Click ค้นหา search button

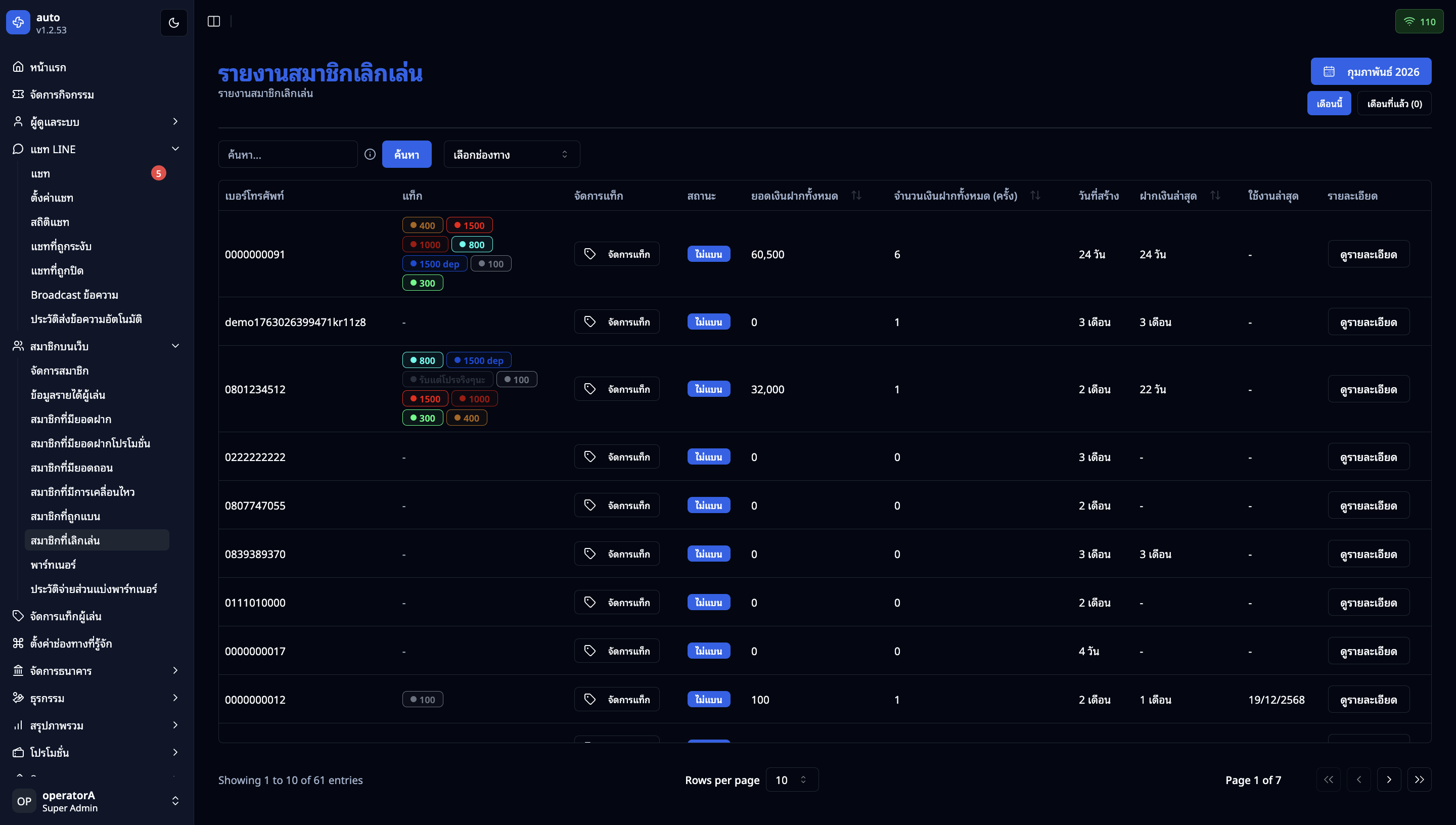[406, 154]
